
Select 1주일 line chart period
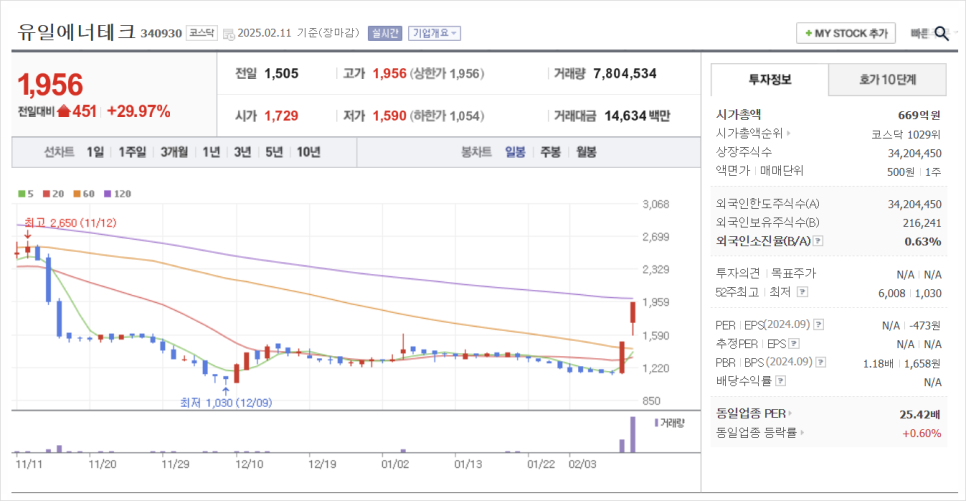[x=132, y=152]
